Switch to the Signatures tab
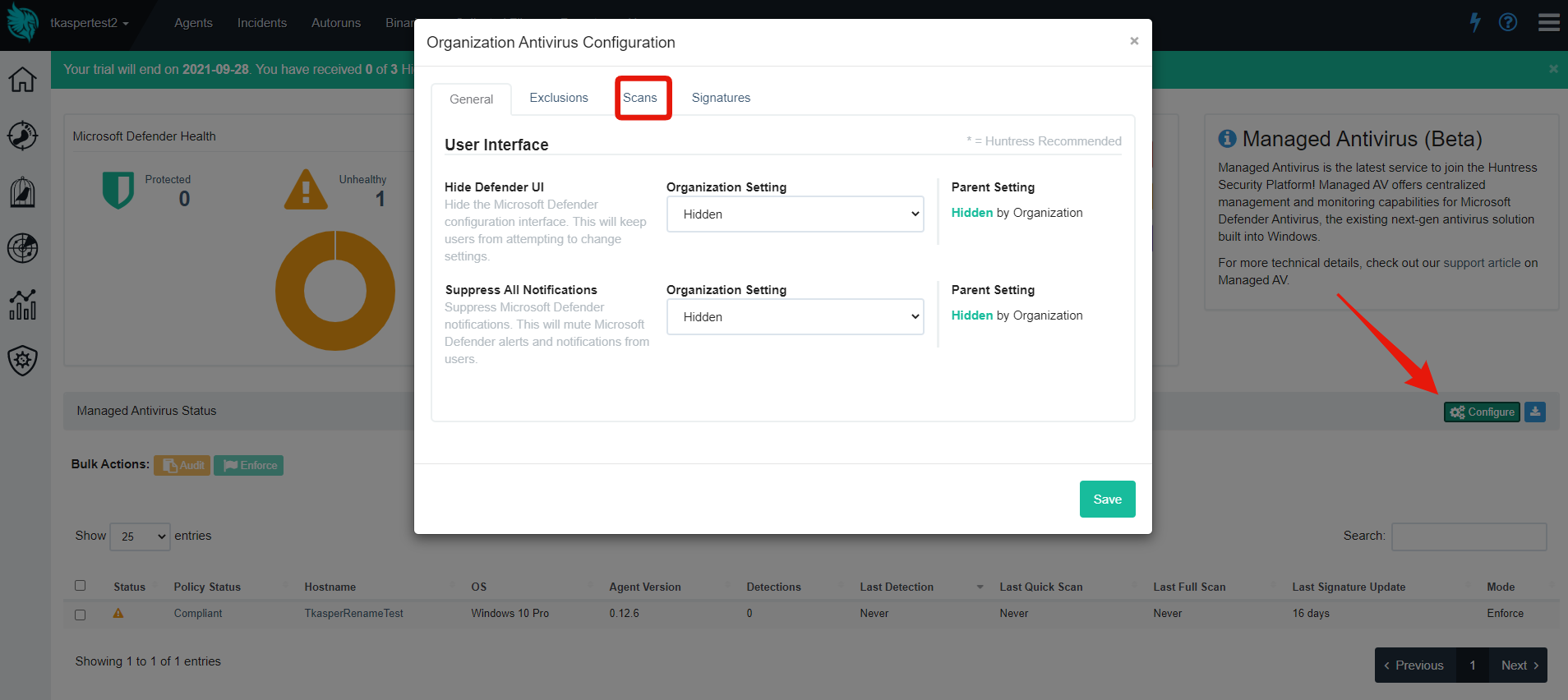 coord(721,98)
